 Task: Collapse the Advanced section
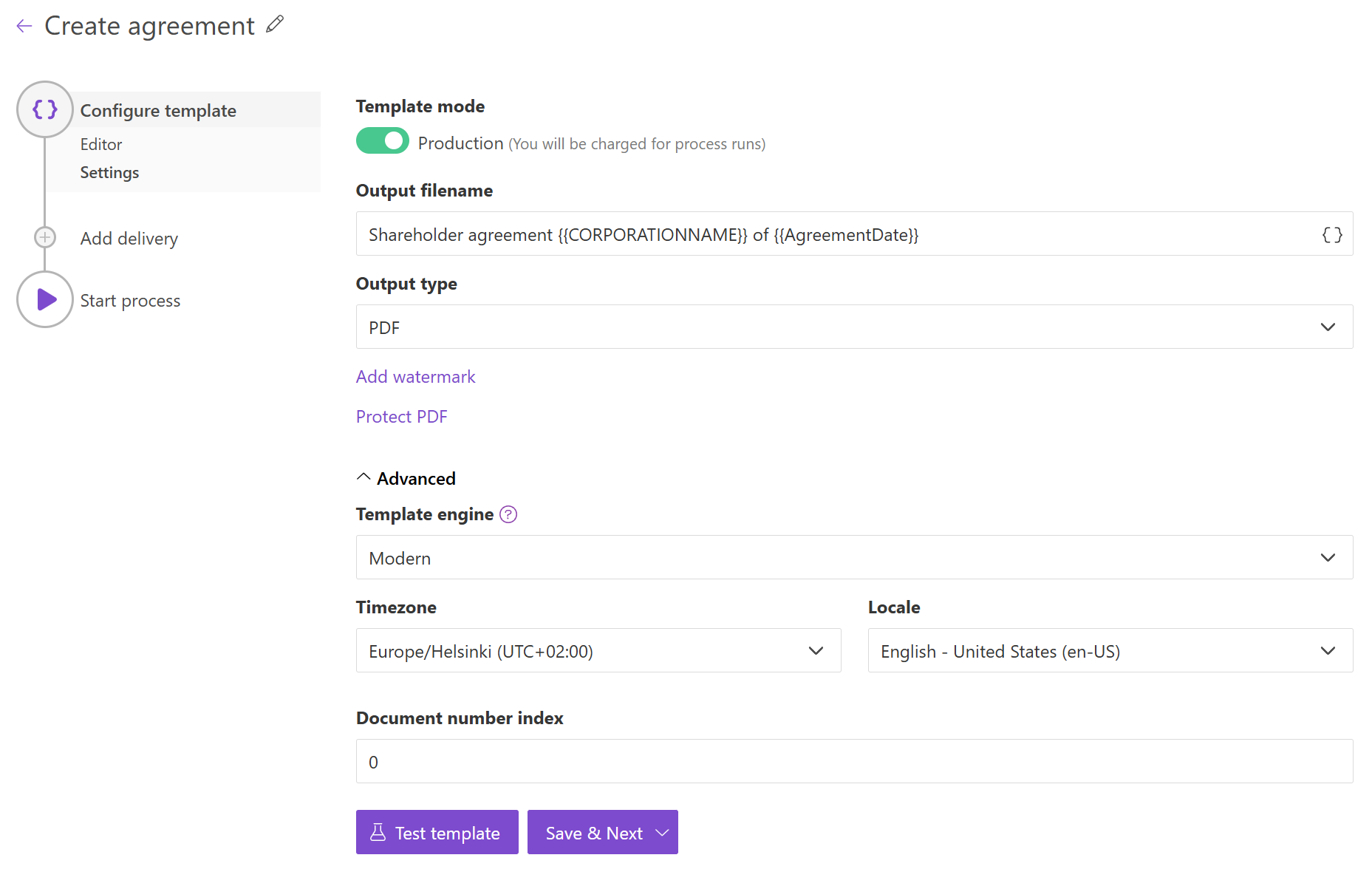364,477
